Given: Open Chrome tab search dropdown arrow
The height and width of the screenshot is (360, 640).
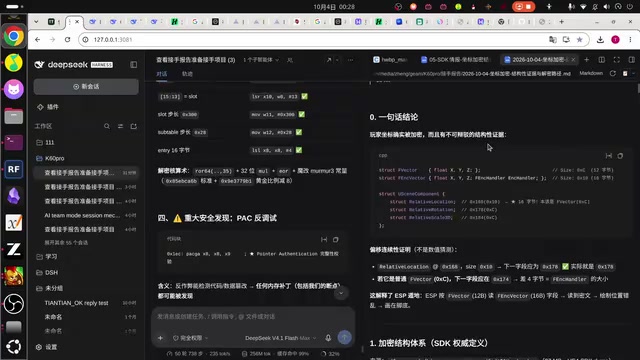Looking at the screenshot, I should click(36, 22).
